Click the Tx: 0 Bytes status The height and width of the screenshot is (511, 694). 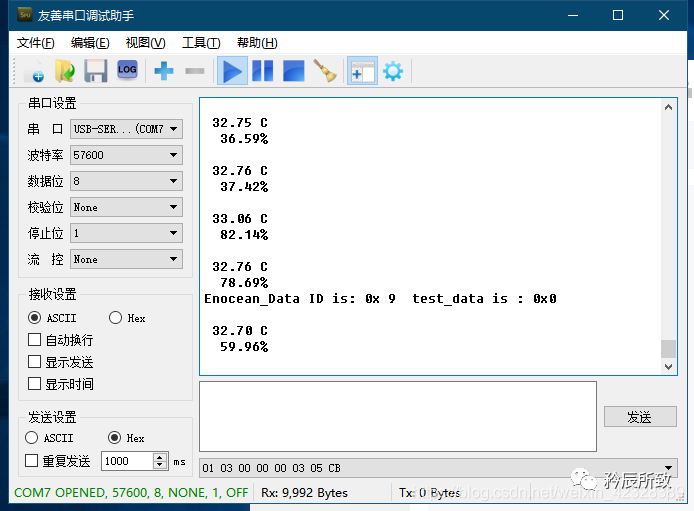(x=429, y=492)
